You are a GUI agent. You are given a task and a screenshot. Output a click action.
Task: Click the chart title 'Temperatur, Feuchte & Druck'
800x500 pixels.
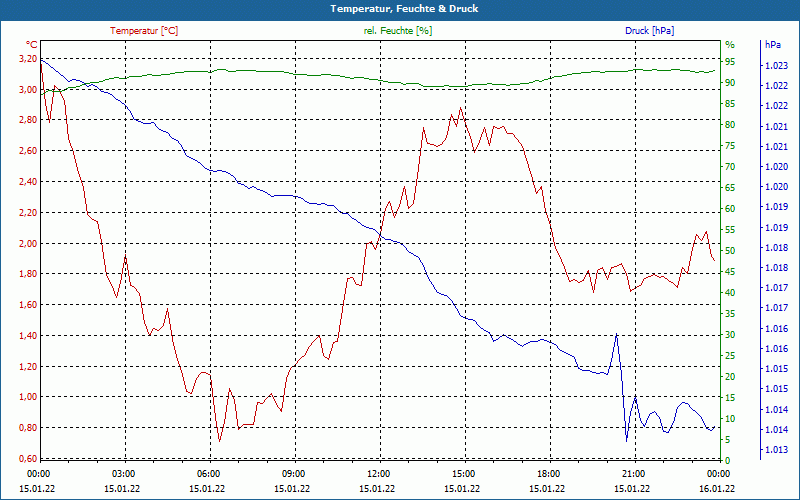[404, 9]
